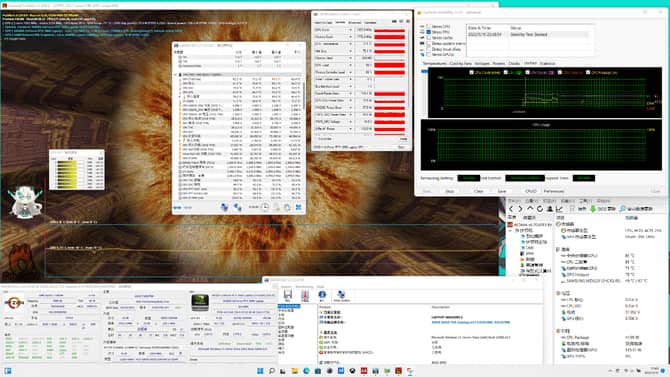The width and height of the screenshot is (670, 377).
Task: Click AIDA64 toolbar Back arrow
Action: tap(511, 209)
